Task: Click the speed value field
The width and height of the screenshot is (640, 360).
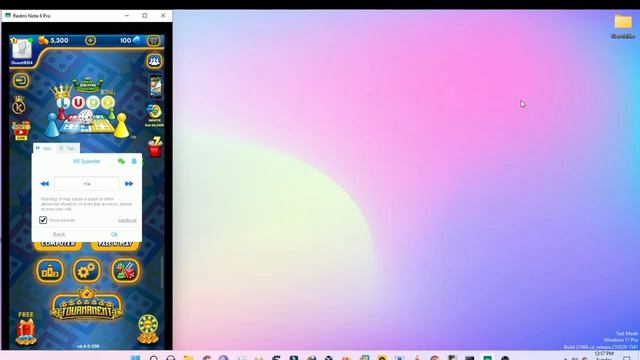Action: click(x=87, y=184)
